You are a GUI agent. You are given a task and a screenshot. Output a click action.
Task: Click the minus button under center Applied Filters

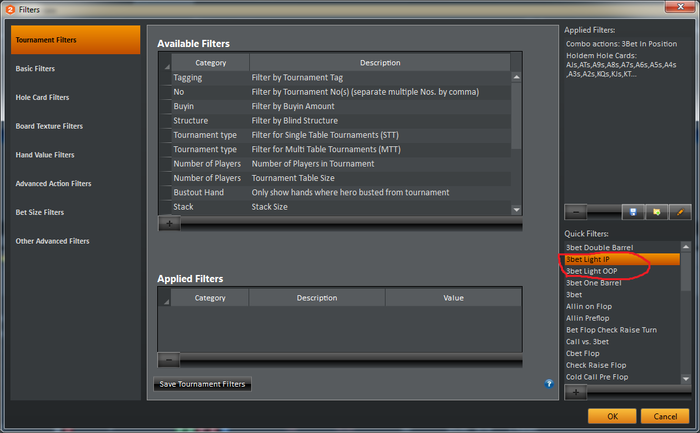[169, 359]
